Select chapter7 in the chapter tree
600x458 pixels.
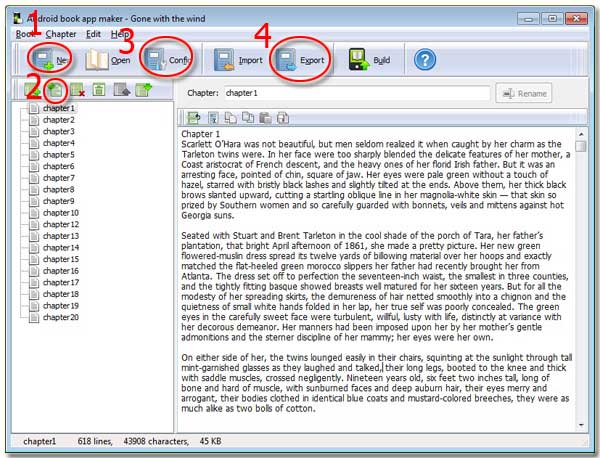(x=59, y=178)
